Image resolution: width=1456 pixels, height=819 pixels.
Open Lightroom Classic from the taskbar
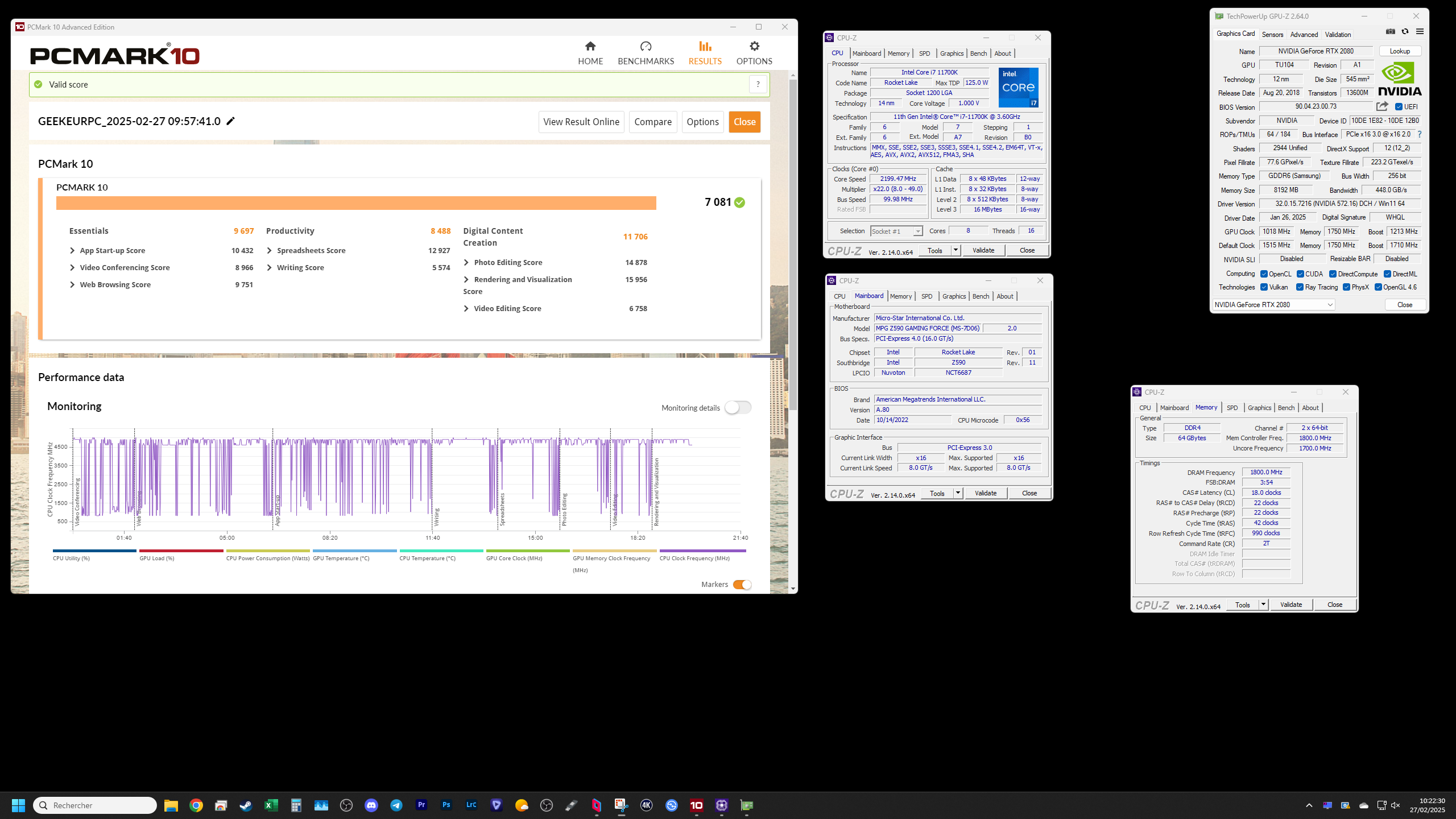tap(471, 805)
